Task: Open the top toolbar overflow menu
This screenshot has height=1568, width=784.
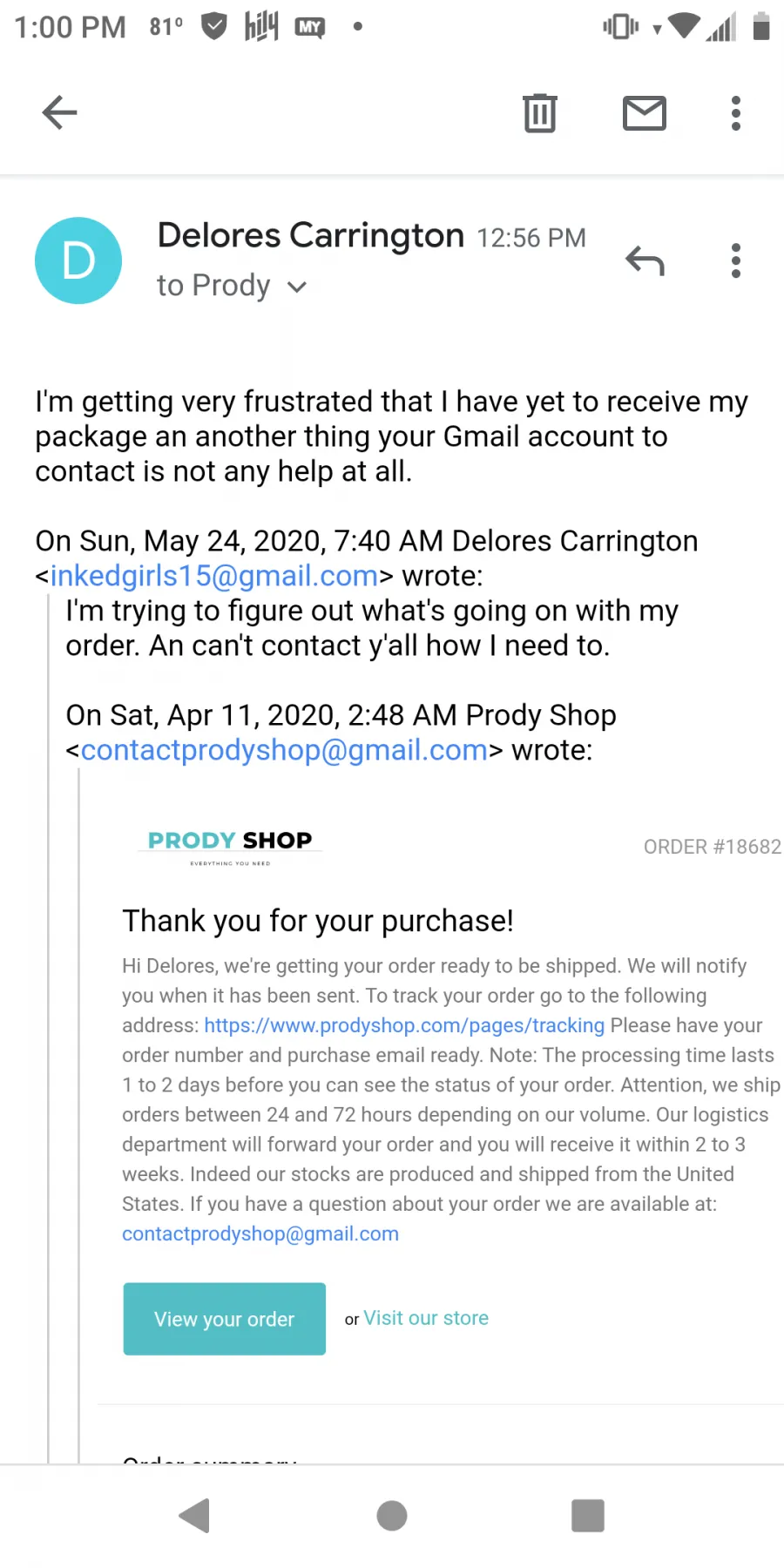Action: pos(736,113)
